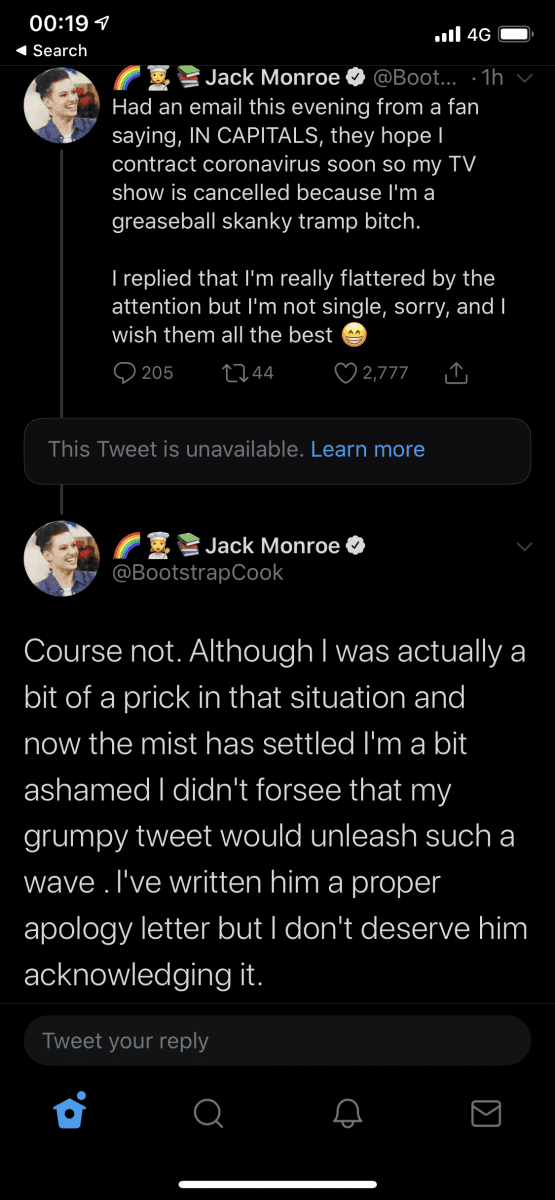Go back to Search
This screenshot has width=555, height=1200.
click(x=53, y=50)
